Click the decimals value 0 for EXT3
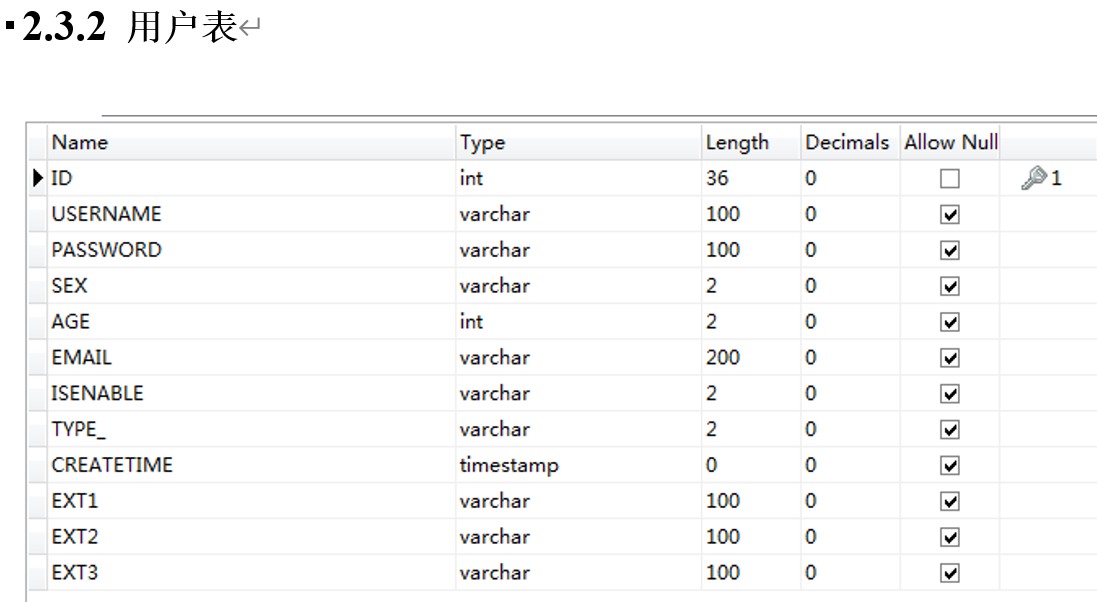Viewport: 1097px width, 602px height. (850, 572)
